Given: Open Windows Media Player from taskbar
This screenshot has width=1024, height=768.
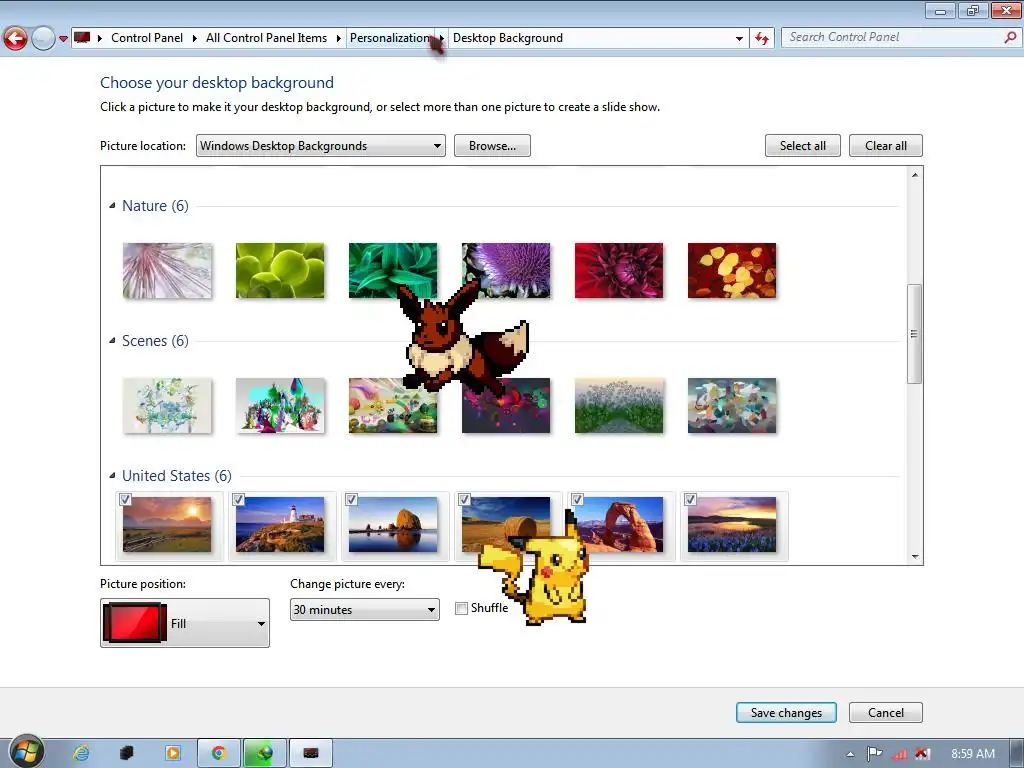Looking at the screenshot, I should click(173, 753).
